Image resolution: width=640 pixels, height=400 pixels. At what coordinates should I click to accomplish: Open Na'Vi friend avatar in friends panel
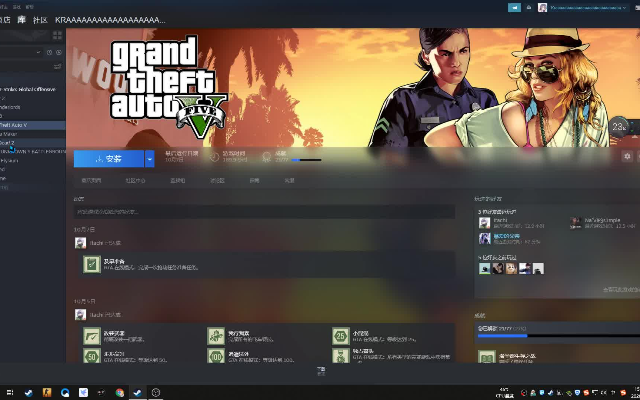pyautogui.click(x=576, y=223)
